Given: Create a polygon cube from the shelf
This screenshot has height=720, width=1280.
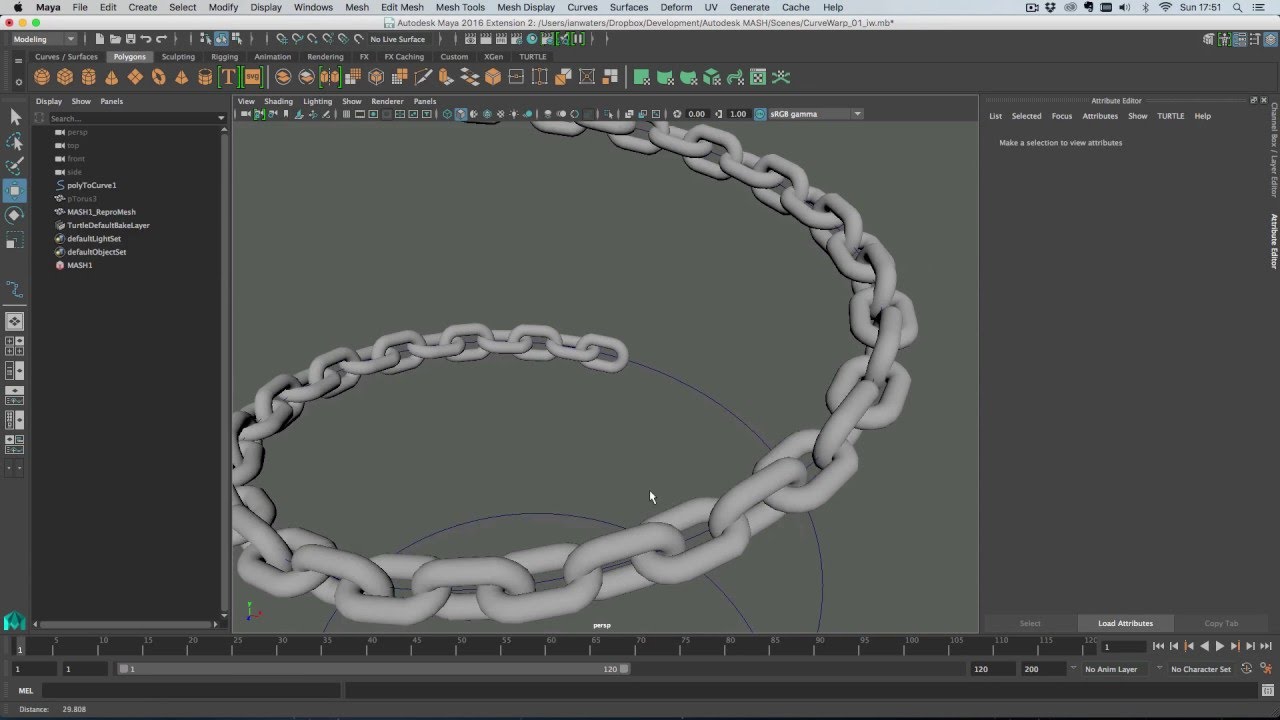Looking at the screenshot, I should click(65, 77).
